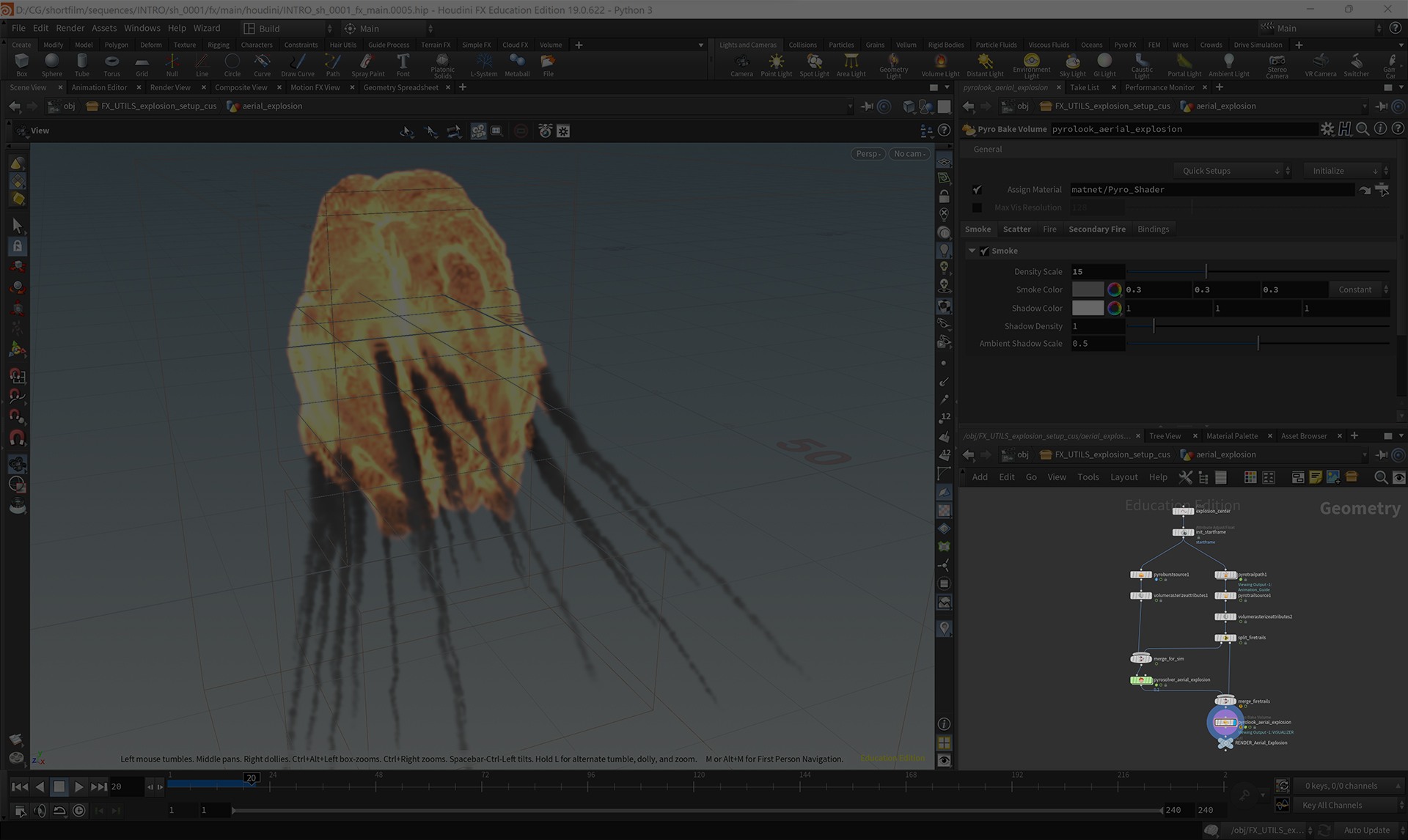Toggle the Smoke enable checkbox
Image resolution: width=1408 pixels, height=840 pixels.
tap(984, 251)
